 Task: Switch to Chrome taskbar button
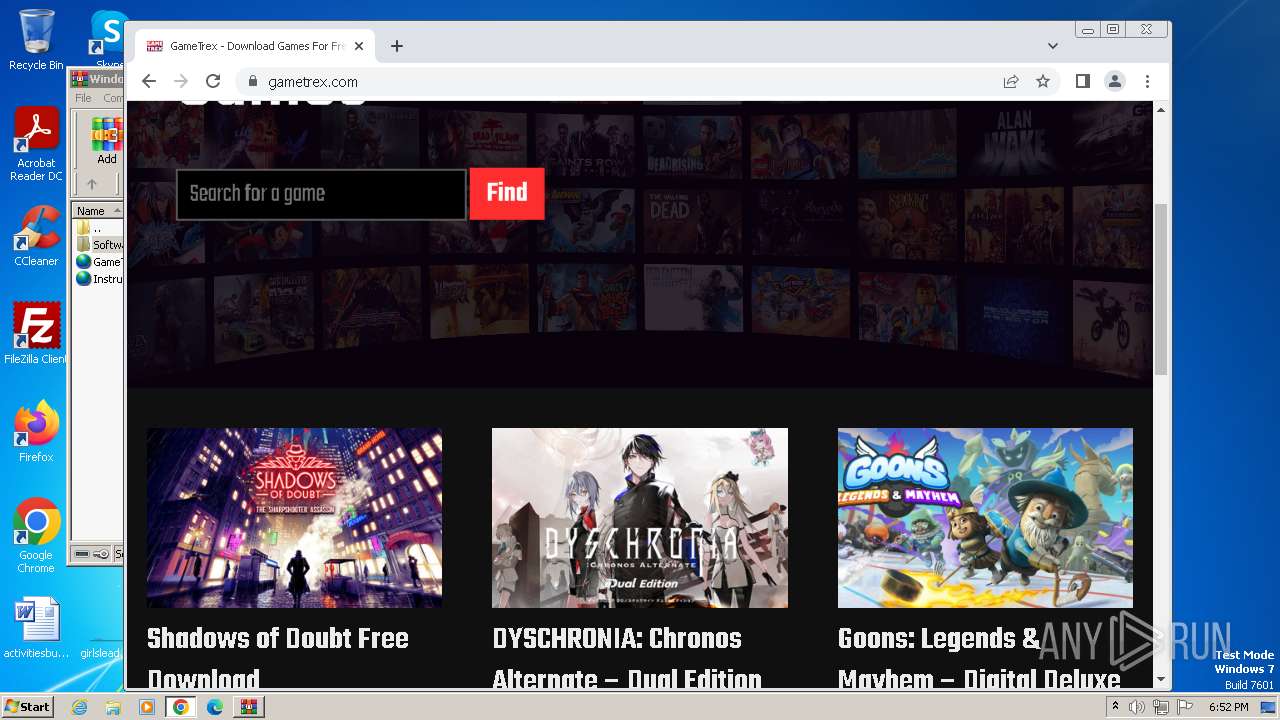[181, 707]
